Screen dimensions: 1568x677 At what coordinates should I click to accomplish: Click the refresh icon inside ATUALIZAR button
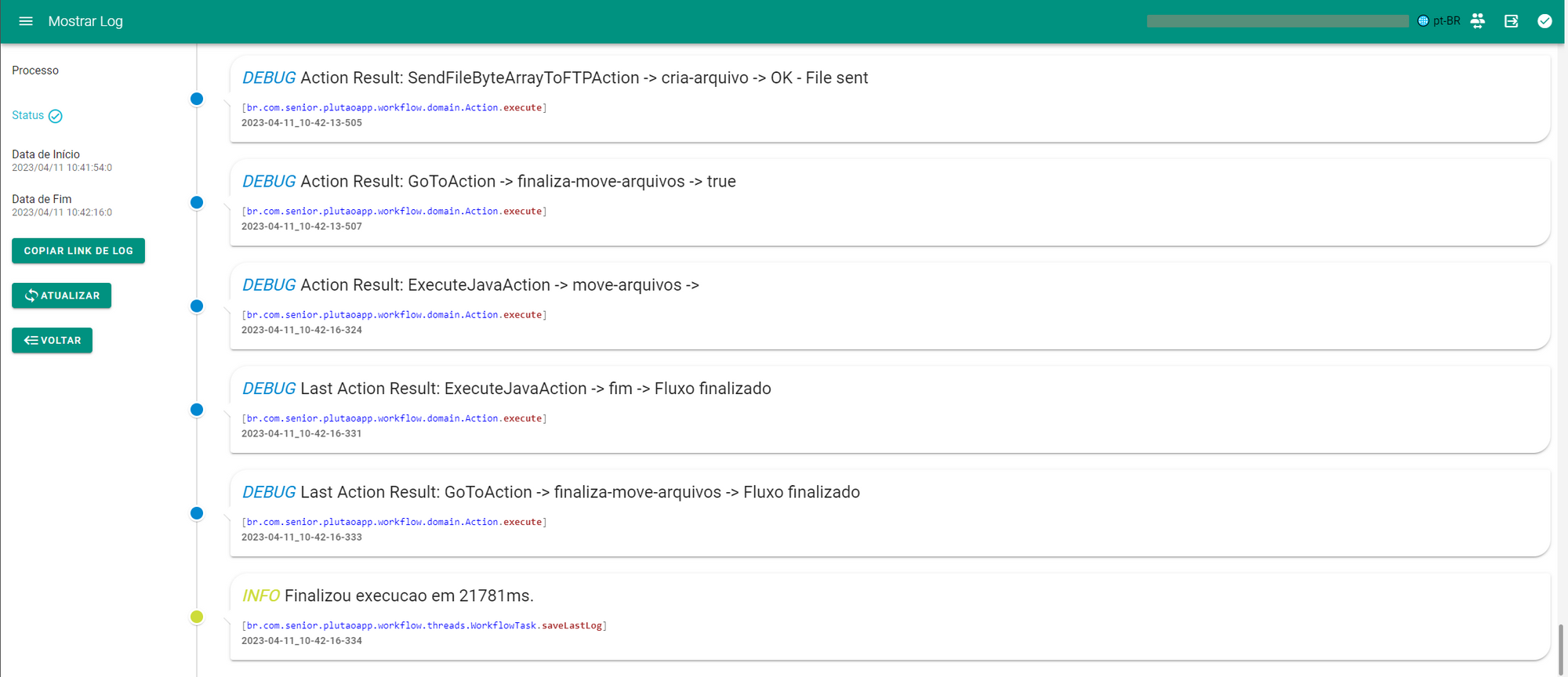(x=31, y=295)
